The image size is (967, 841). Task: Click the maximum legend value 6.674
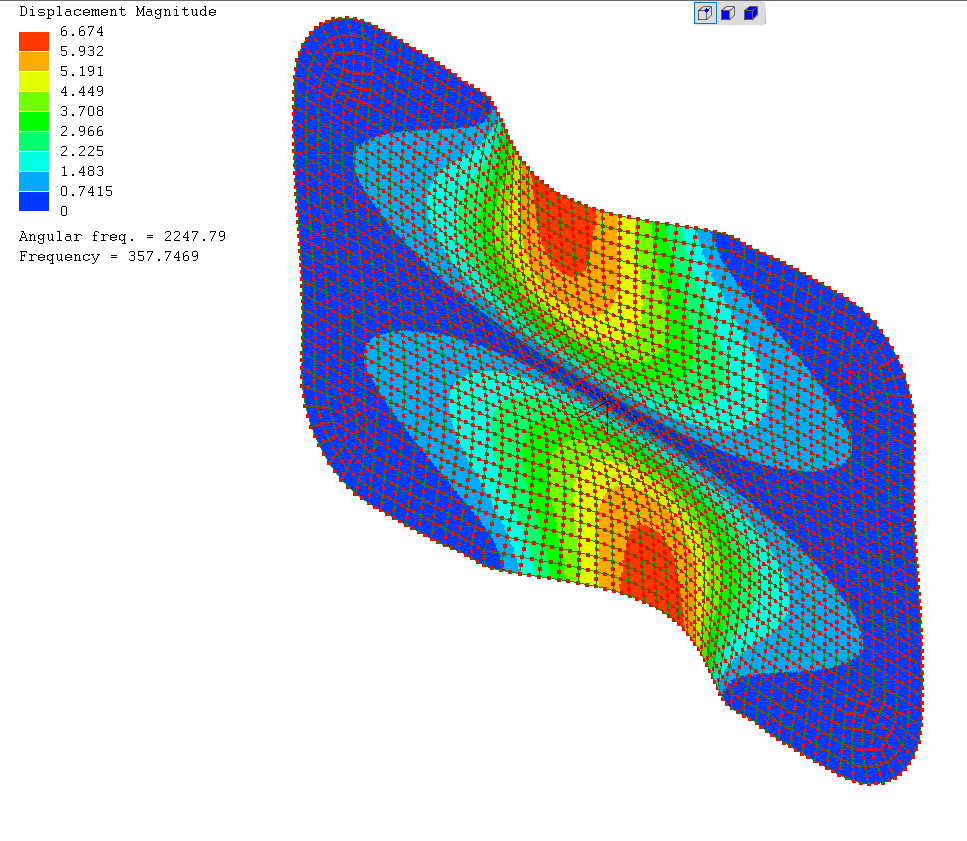point(82,31)
